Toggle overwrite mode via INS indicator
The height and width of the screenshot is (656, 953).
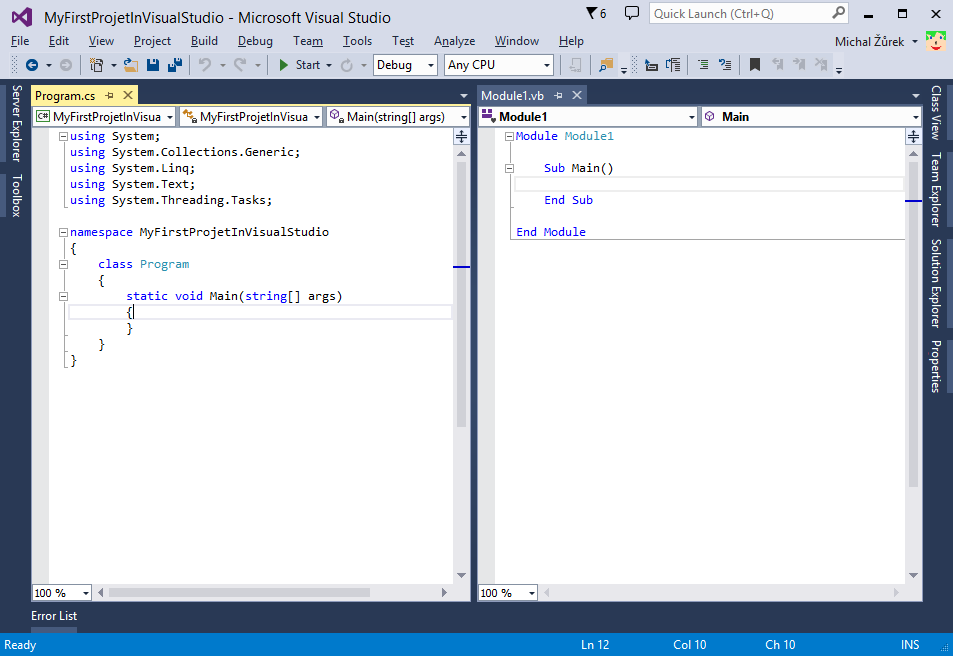[x=910, y=644]
